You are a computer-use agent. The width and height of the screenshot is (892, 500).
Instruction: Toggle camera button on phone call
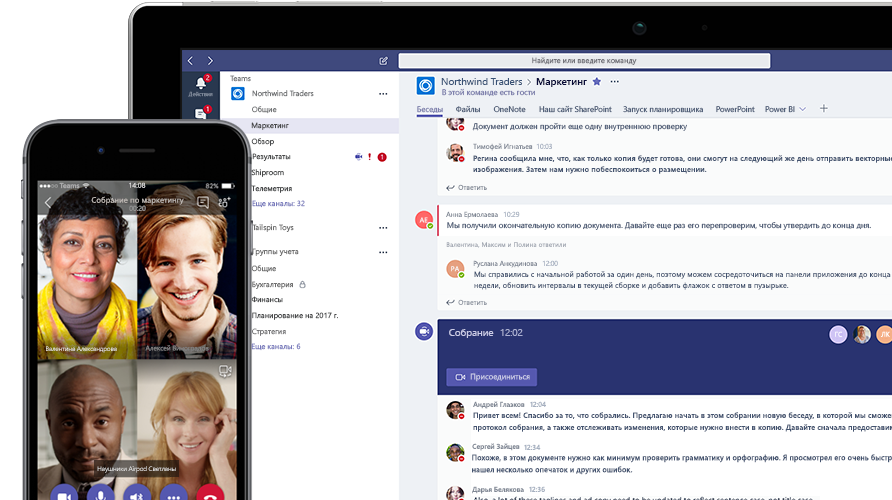64,494
